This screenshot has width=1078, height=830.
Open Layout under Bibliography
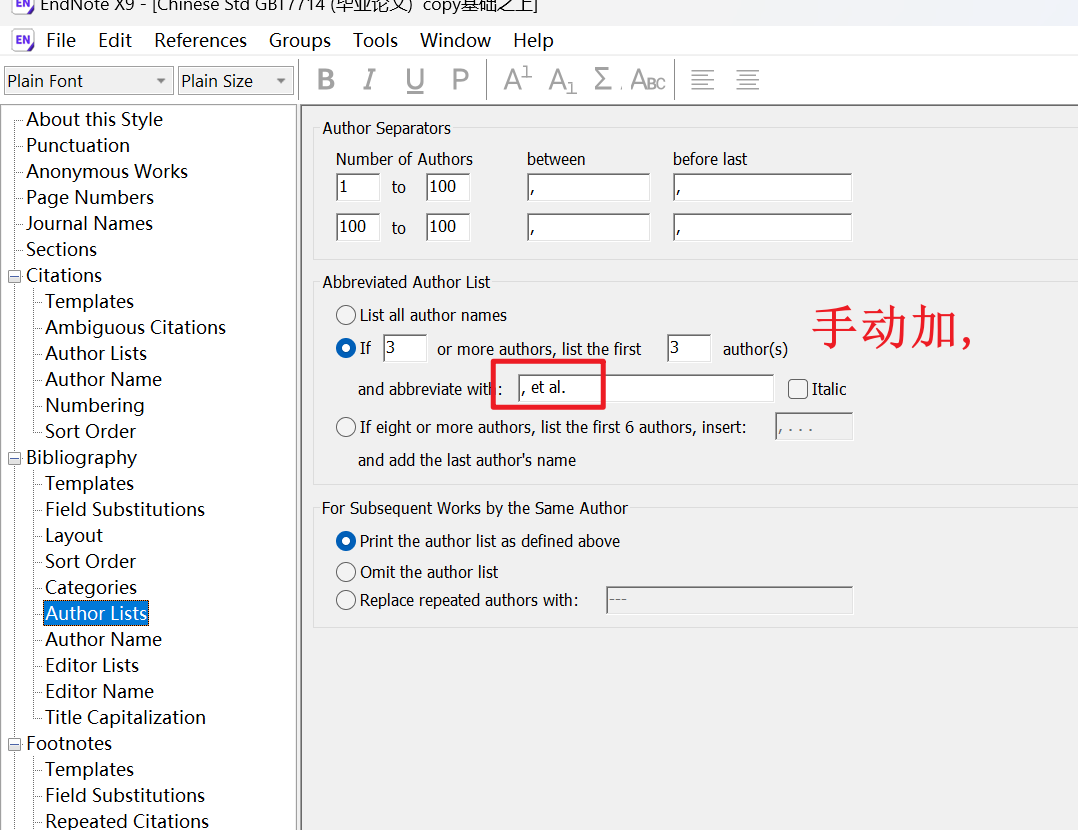tap(74, 536)
